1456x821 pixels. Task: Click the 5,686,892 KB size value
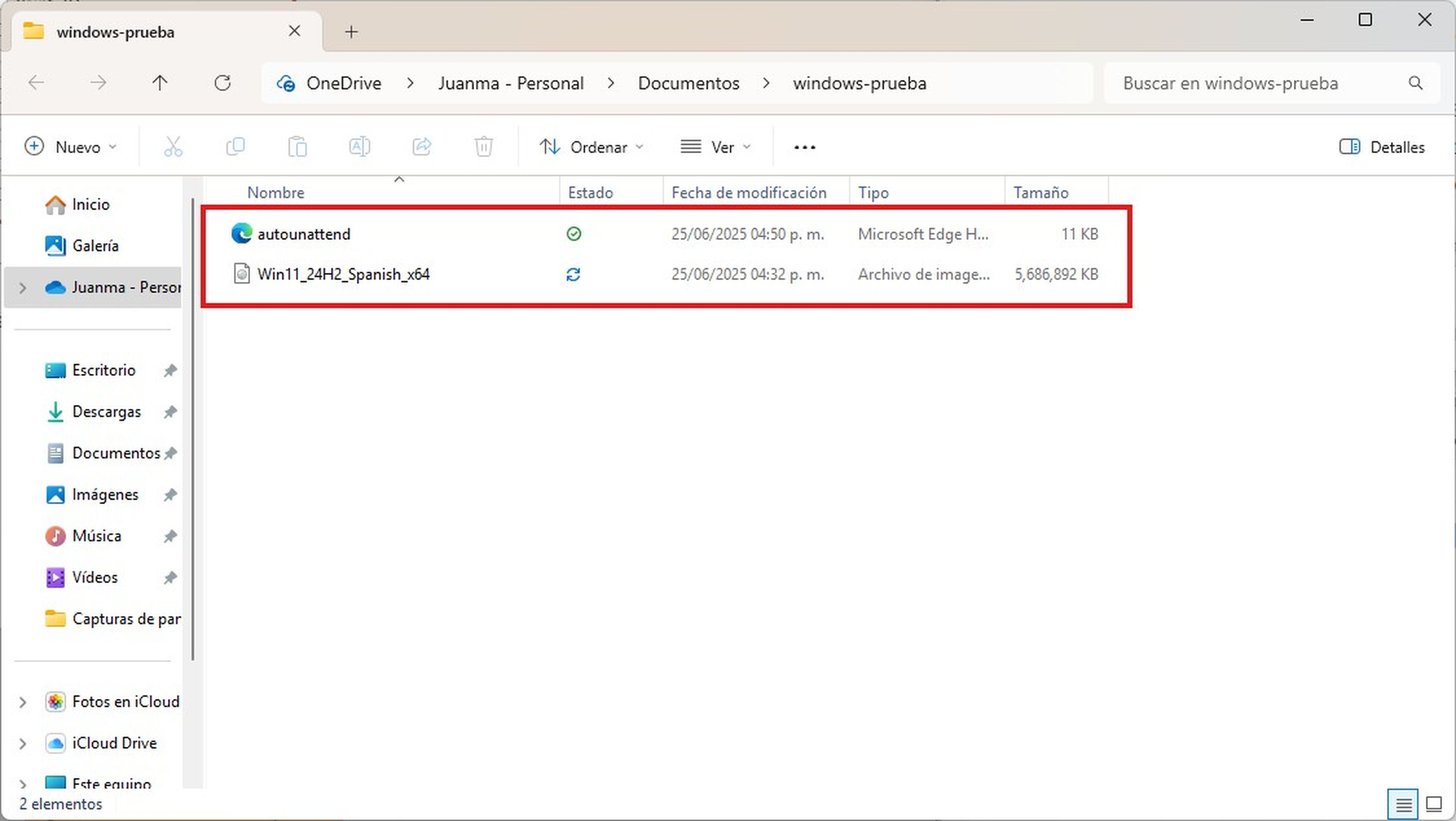[x=1056, y=274]
